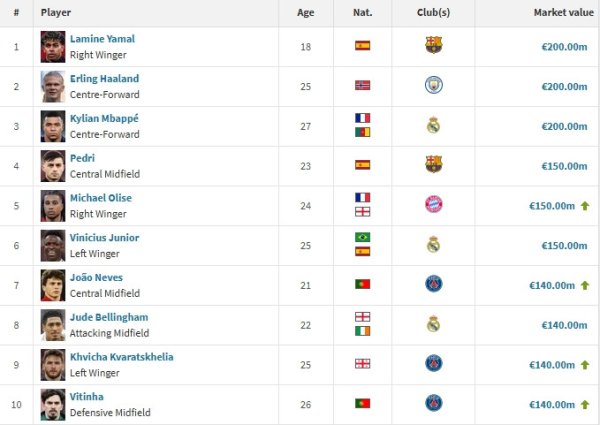Click Brazil flag in Vinicius Junior row

362,237
